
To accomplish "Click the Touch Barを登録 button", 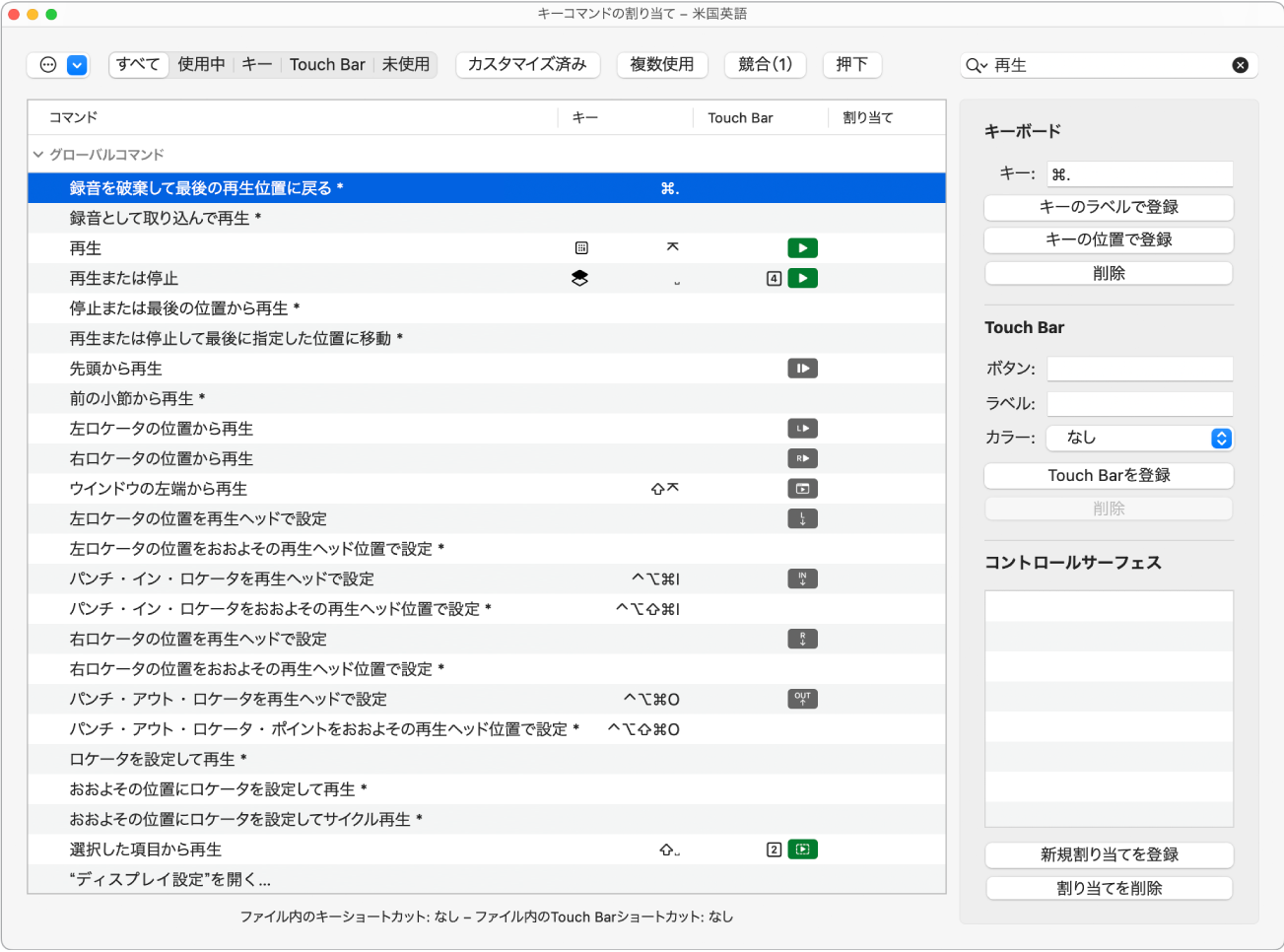I will [x=1108, y=475].
